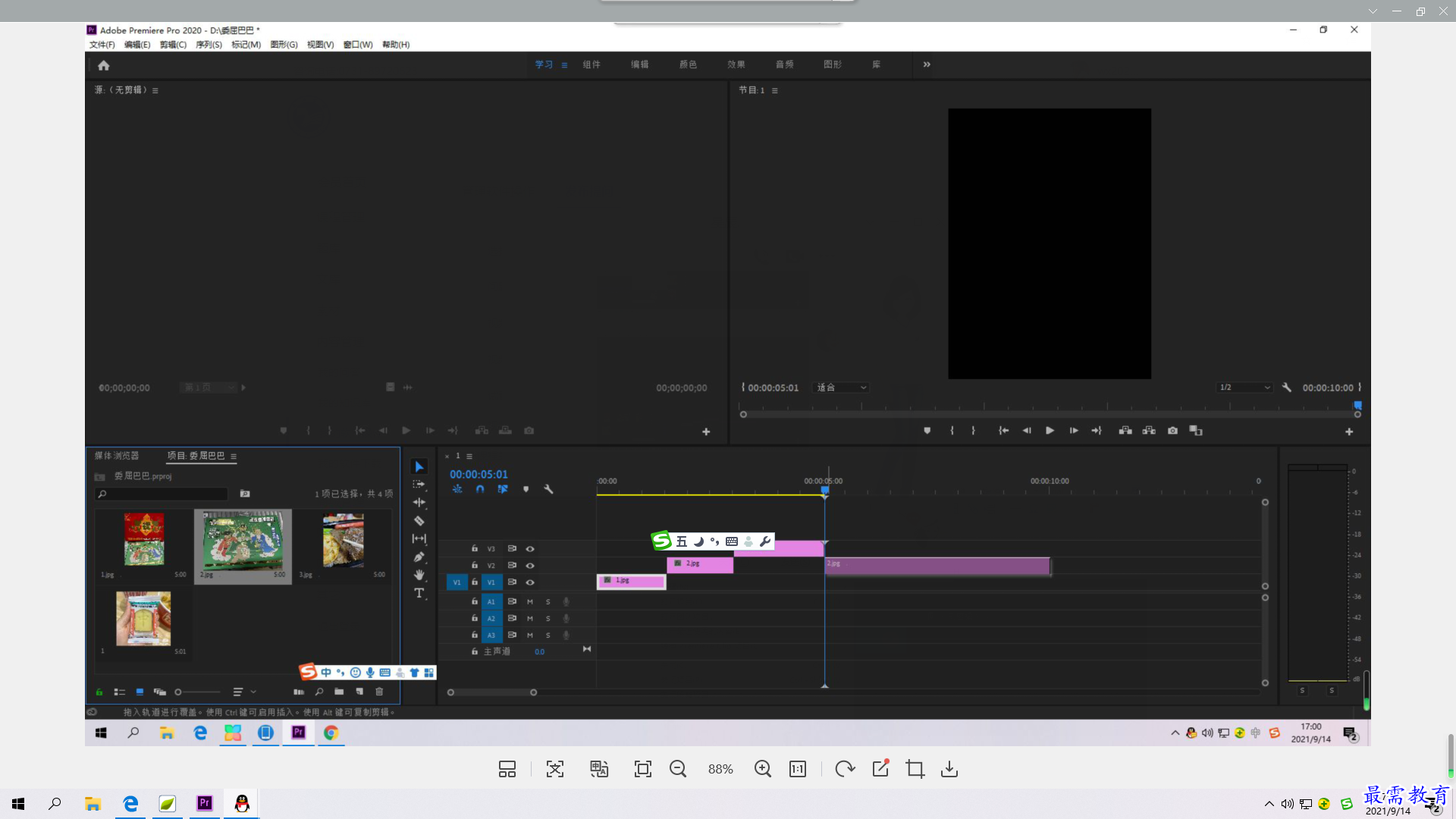Open timeline display settings wrench
Viewport: 1456px width, 819px height.
[x=548, y=489]
